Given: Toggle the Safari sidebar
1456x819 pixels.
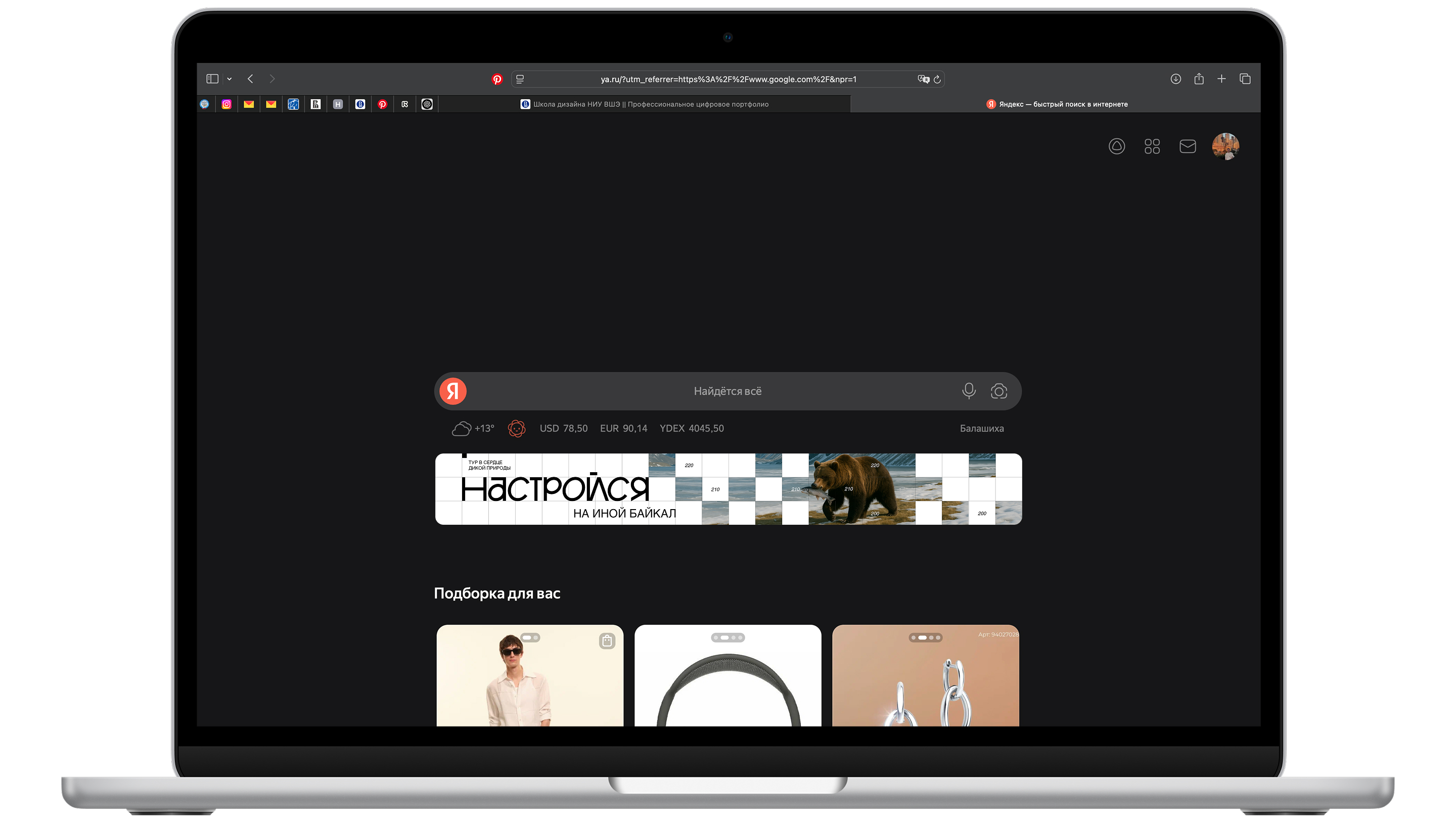Looking at the screenshot, I should (212, 78).
